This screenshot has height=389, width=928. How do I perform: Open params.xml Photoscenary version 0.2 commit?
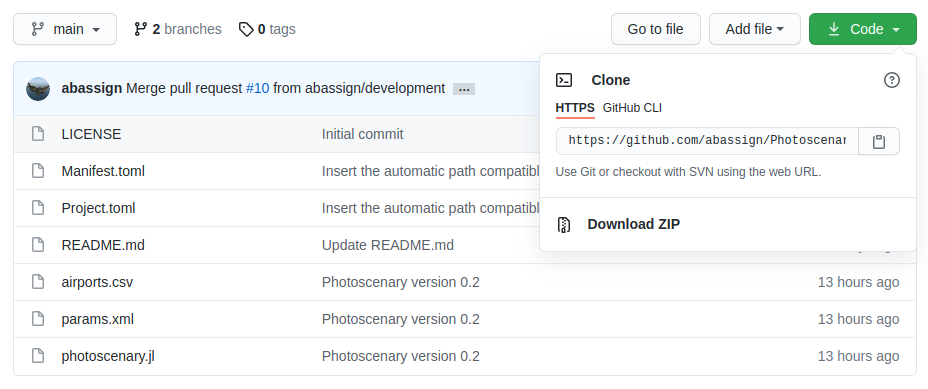pos(401,319)
